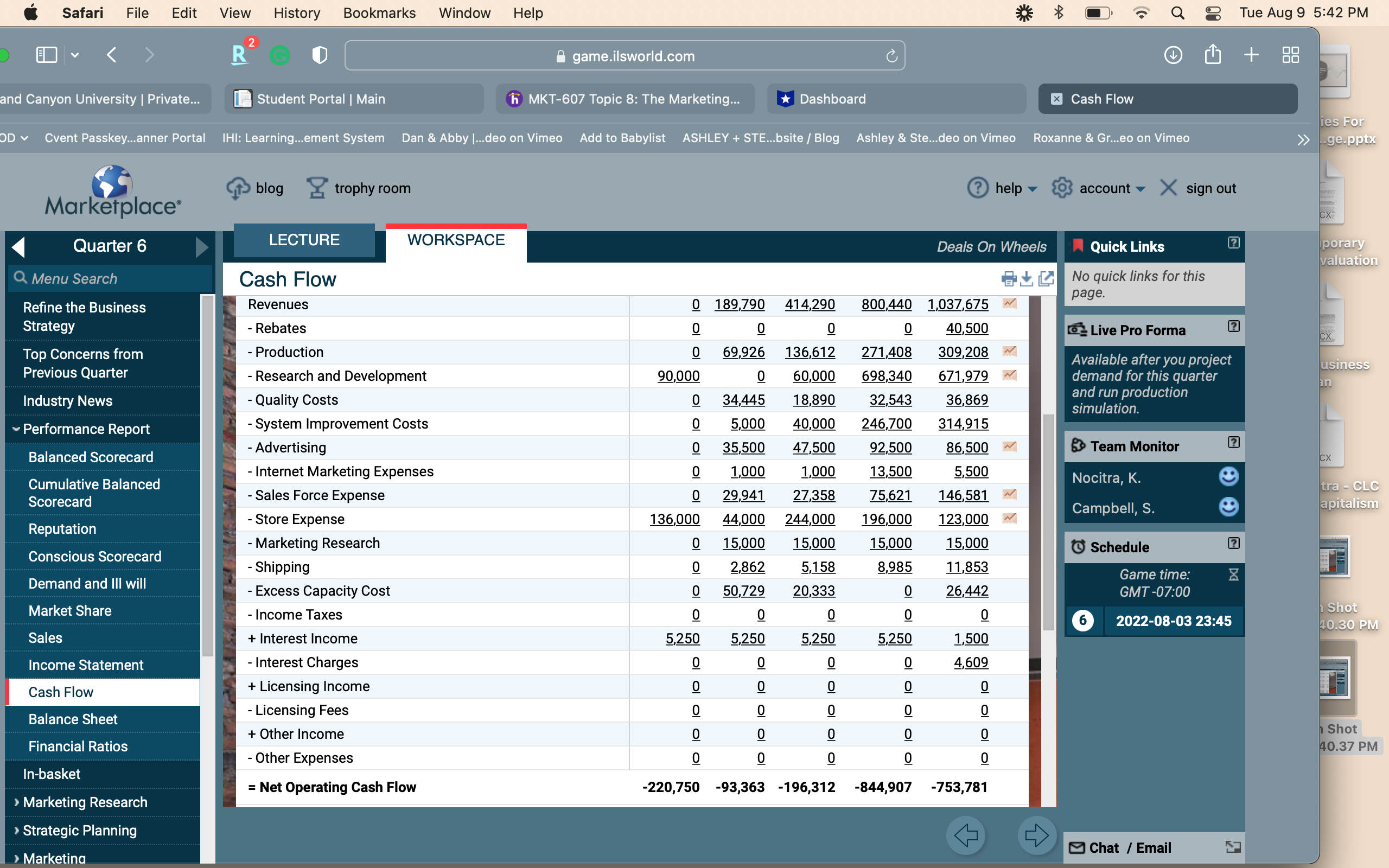The width and height of the screenshot is (1389, 868).
Task: Click Safari downloads icon
Action: (x=1173, y=55)
